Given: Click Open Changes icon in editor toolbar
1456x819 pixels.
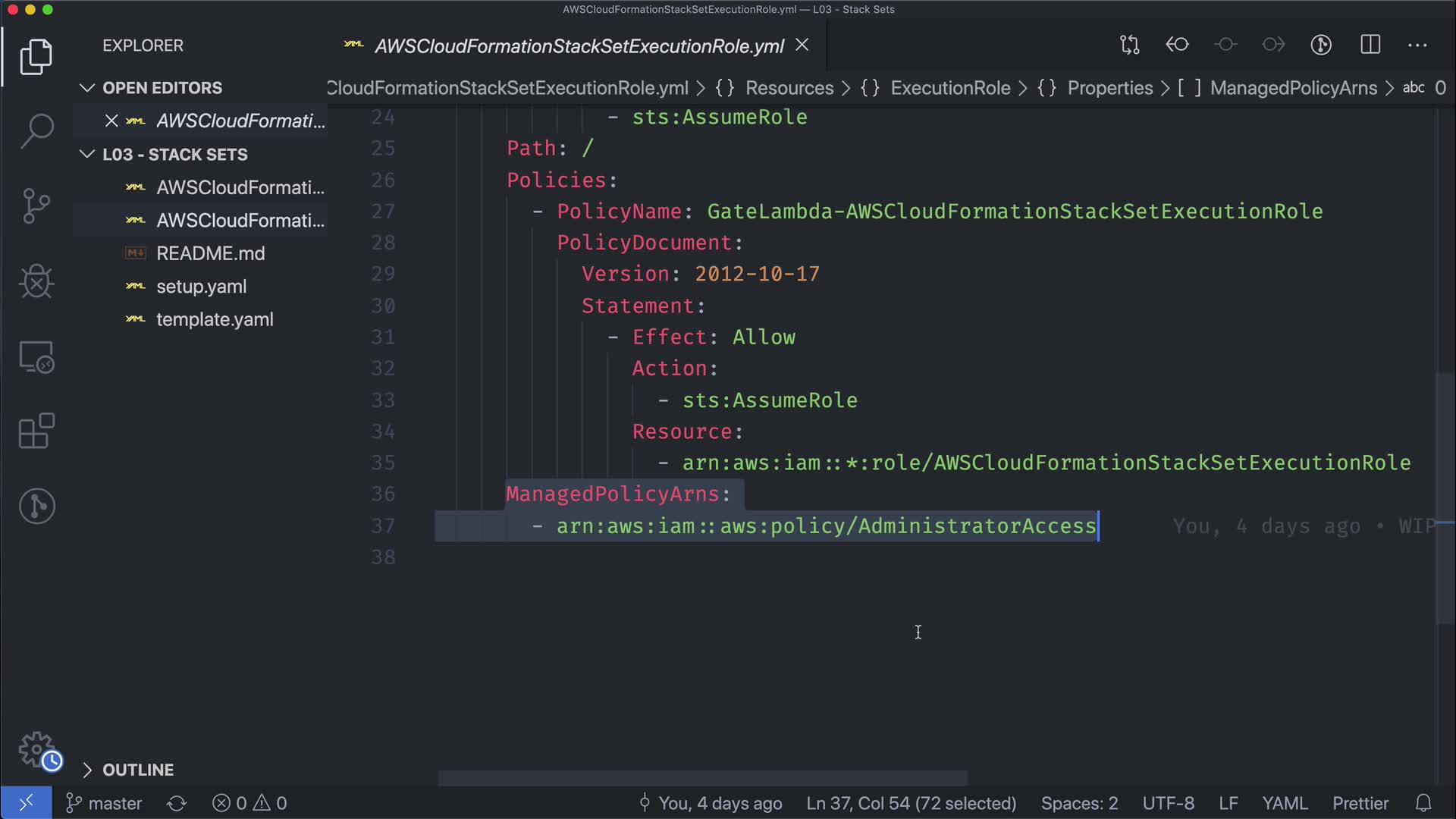Looking at the screenshot, I should (1129, 45).
